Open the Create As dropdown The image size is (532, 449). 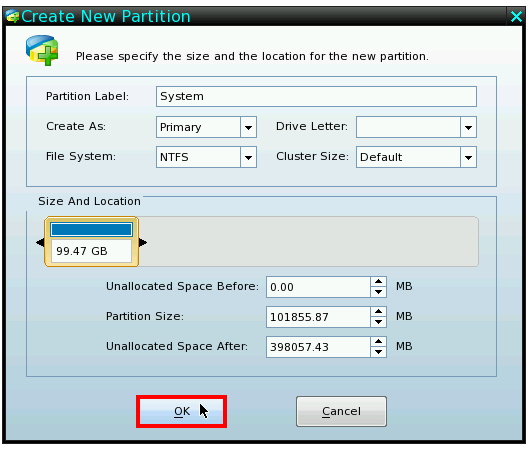pos(248,127)
